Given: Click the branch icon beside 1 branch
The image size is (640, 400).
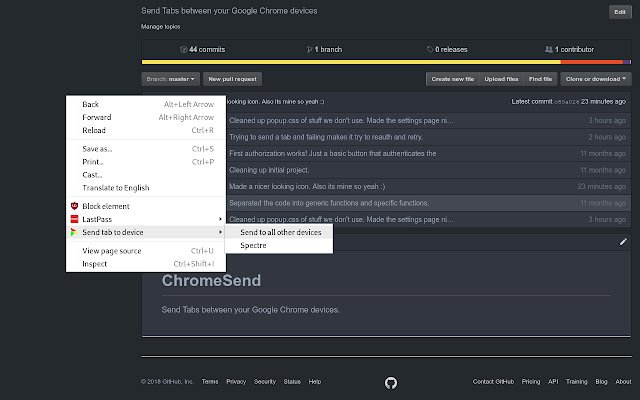Looking at the screenshot, I should click(x=309, y=49).
